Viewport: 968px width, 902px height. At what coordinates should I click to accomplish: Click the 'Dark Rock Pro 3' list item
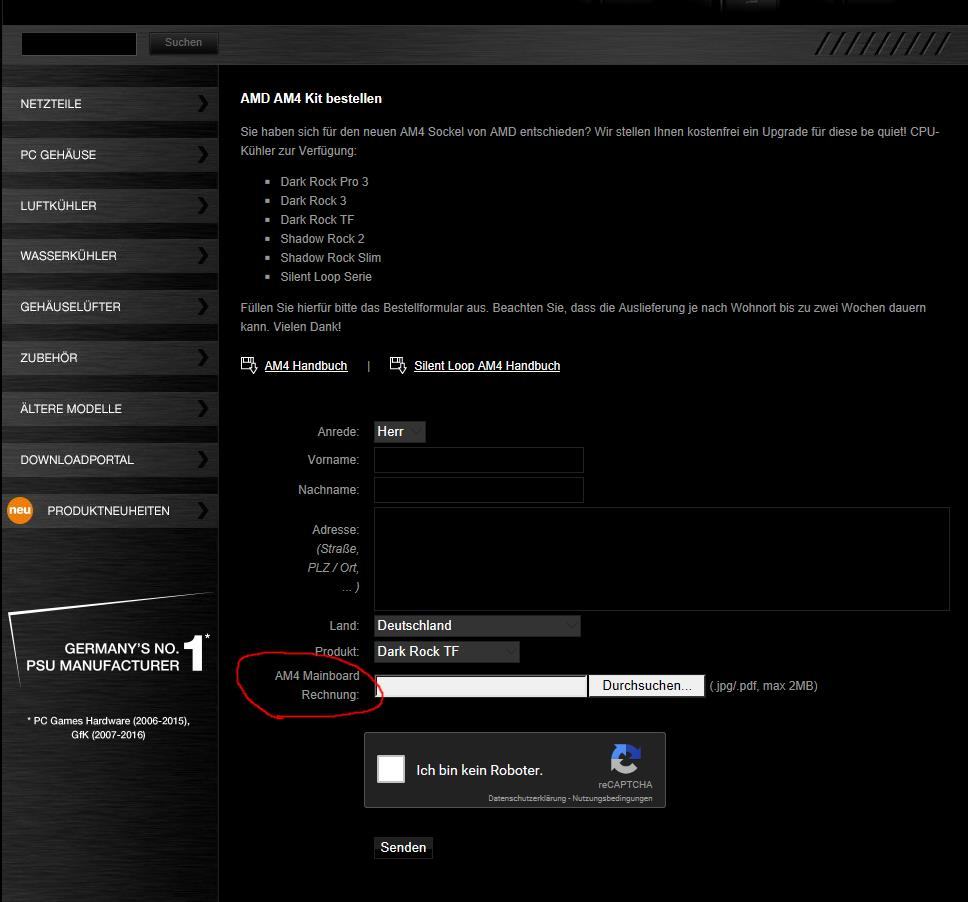pyautogui.click(x=324, y=182)
